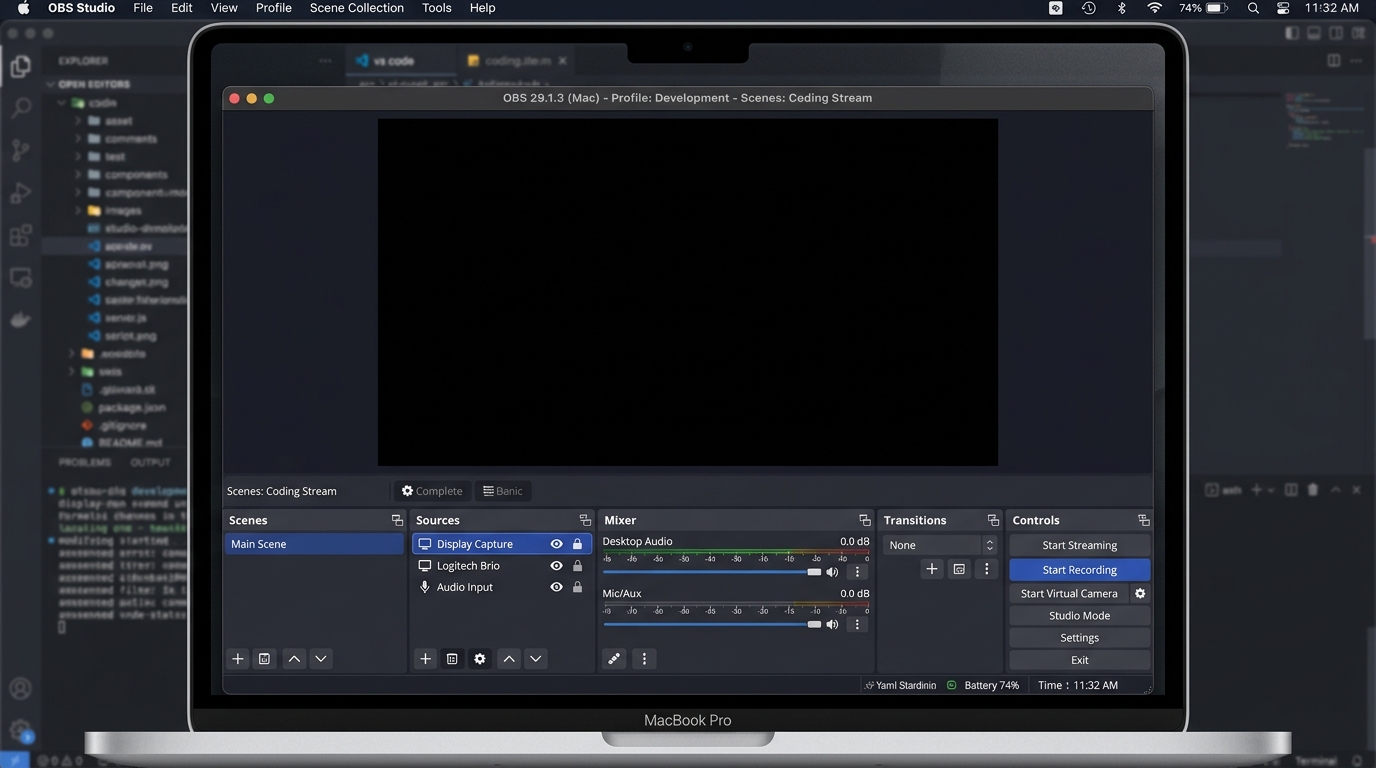Click the Mic/Aux three-dot options icon
Image resolution: width=1376 pixels, height=768 pixels.
point(857,624)
